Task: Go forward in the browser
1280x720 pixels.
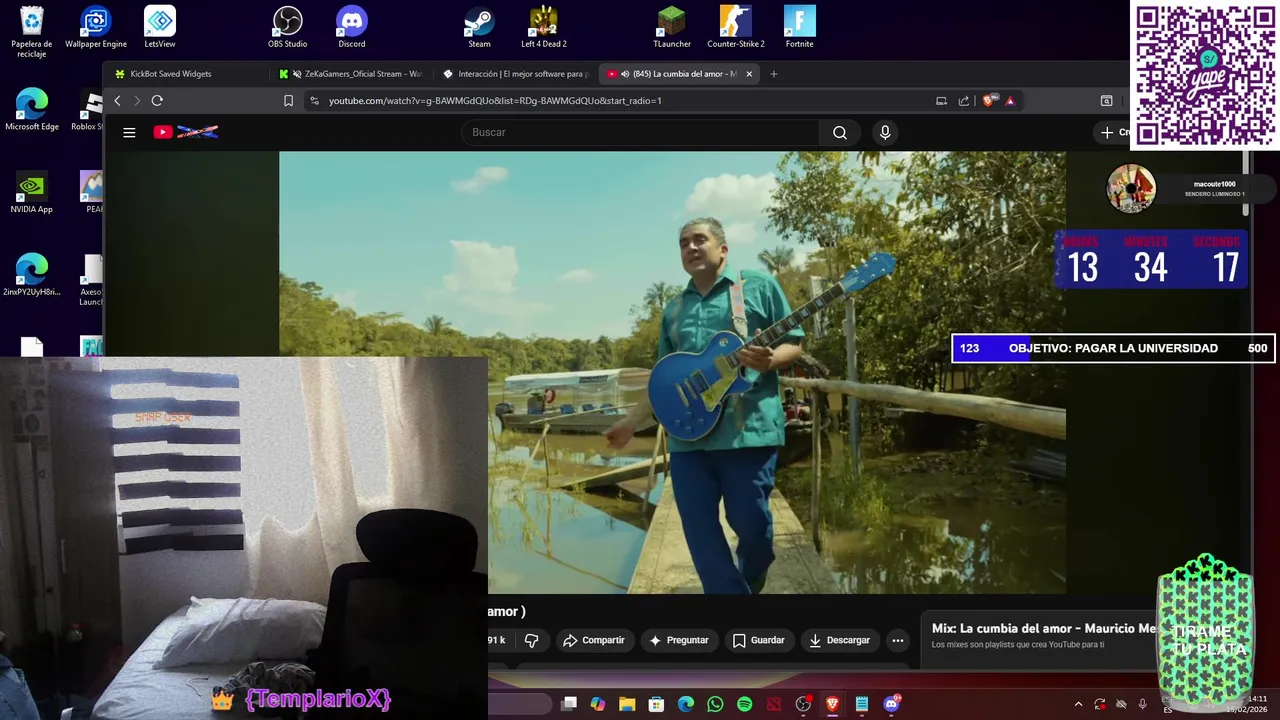Action: 137,101
